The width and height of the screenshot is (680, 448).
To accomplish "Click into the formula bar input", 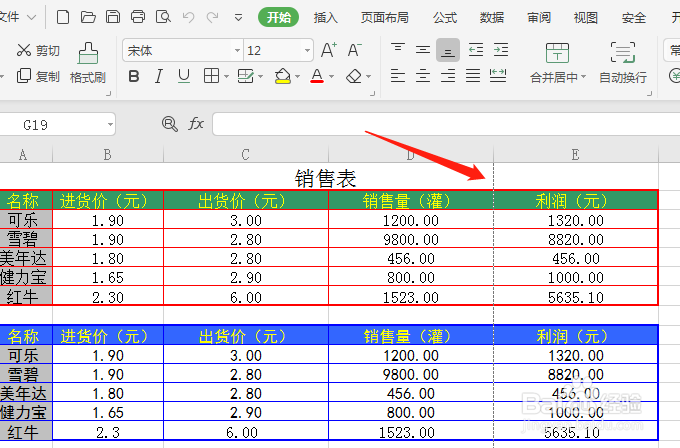I will pyautogui.click(x=446, y=124).
